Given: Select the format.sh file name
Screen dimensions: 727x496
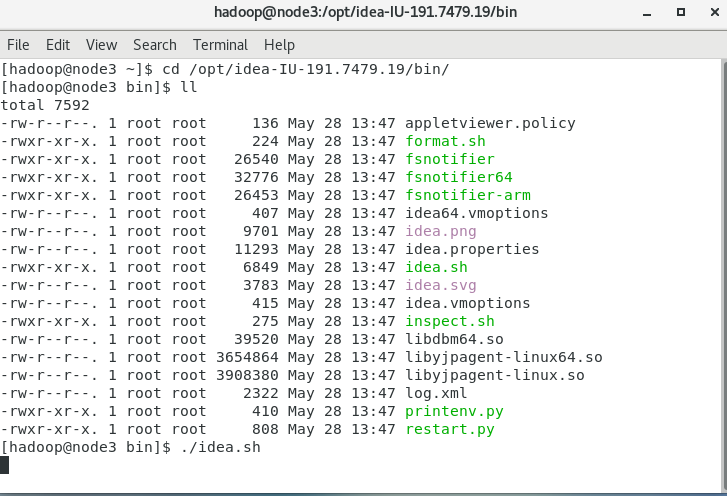Looking at the screenshot, I should 445,141.
